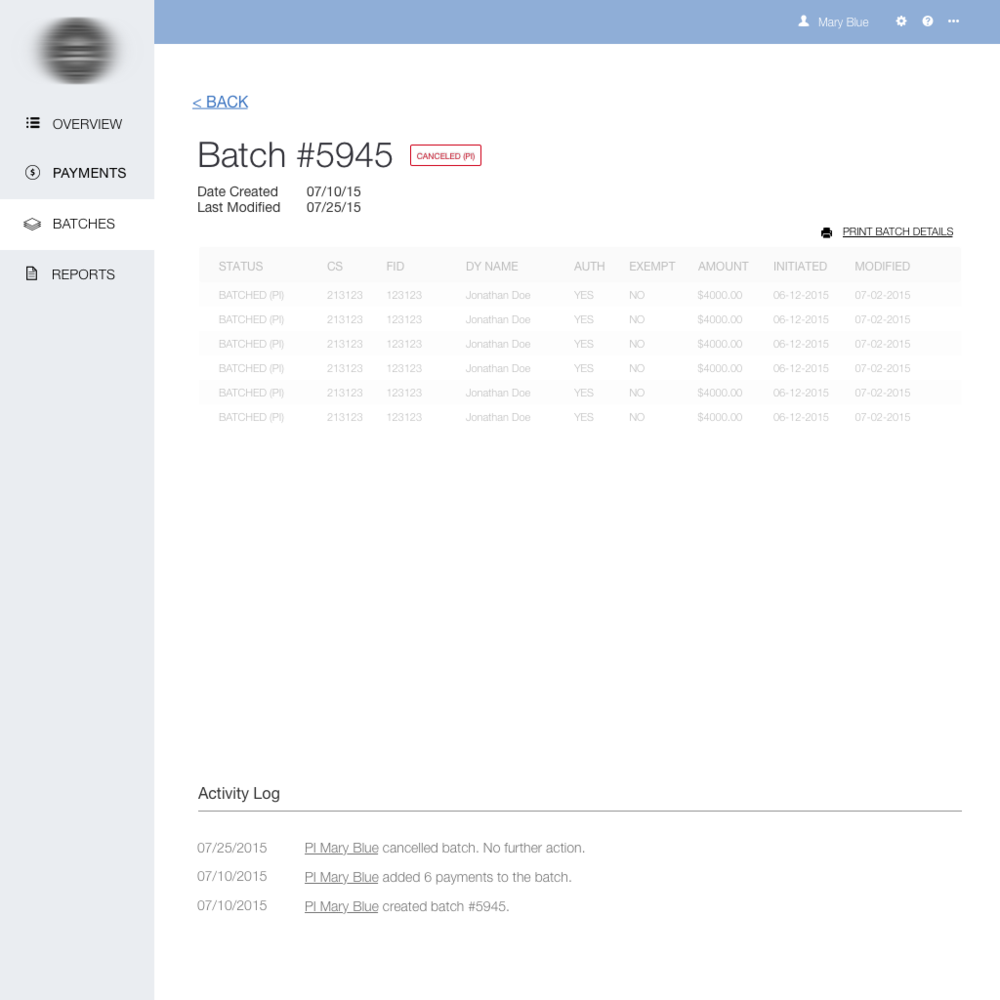The height and width of the screenshot is (1000, 1000).
Task: Click the Payments dollar icon
Action: point(30,172)
